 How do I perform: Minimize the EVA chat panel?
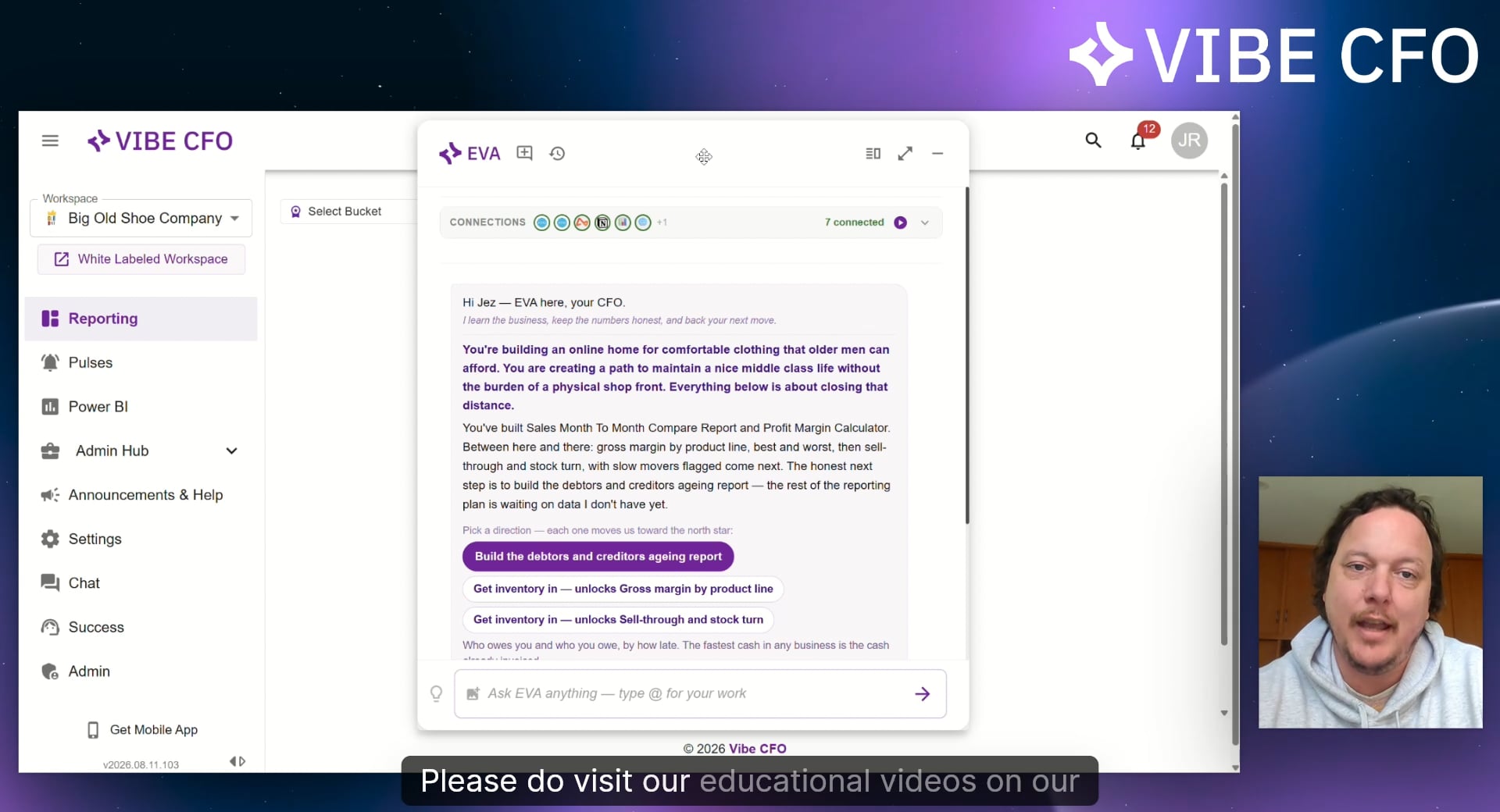(937, 154)
